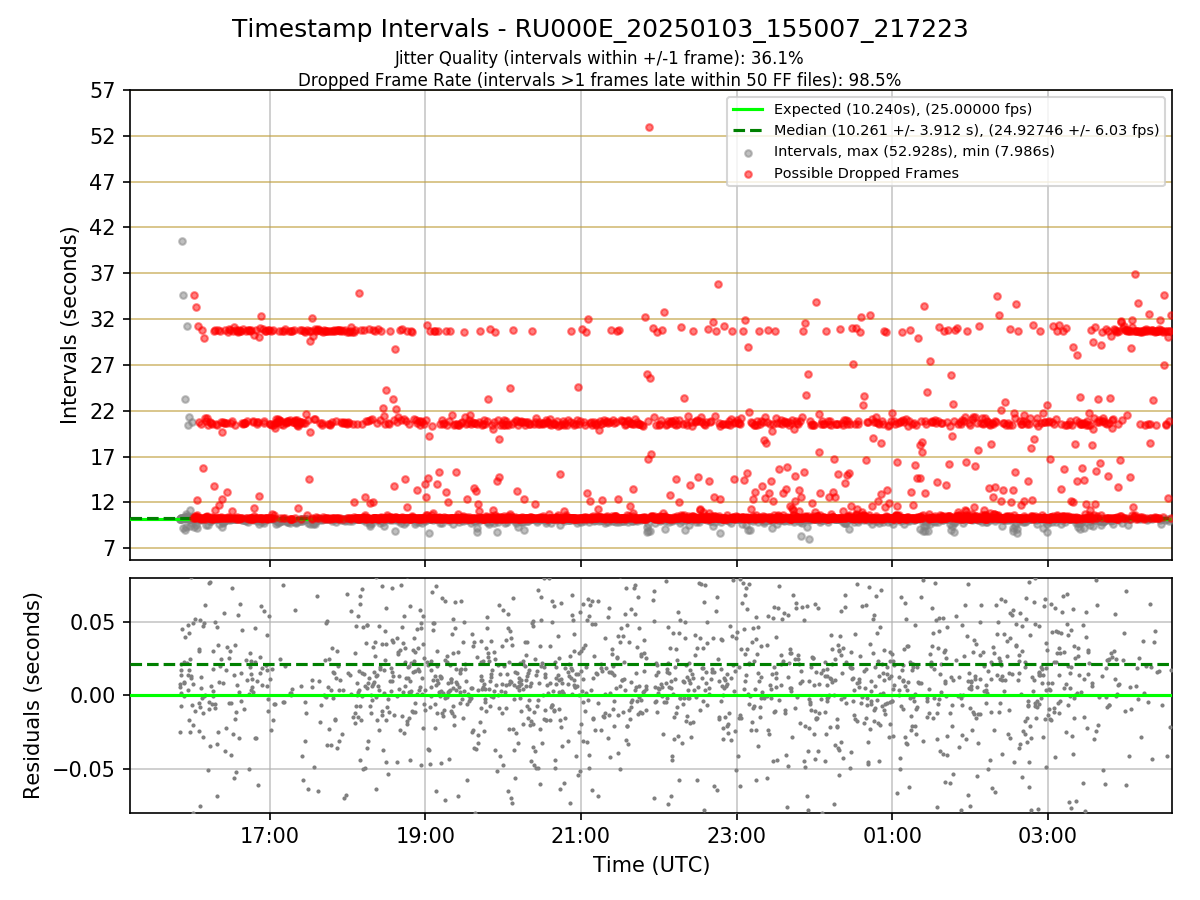Image resolution: width=1200 pixels, height=900 pixels.
Task: Click the 17:00 time tick label
Action: (x=270, y=835)
